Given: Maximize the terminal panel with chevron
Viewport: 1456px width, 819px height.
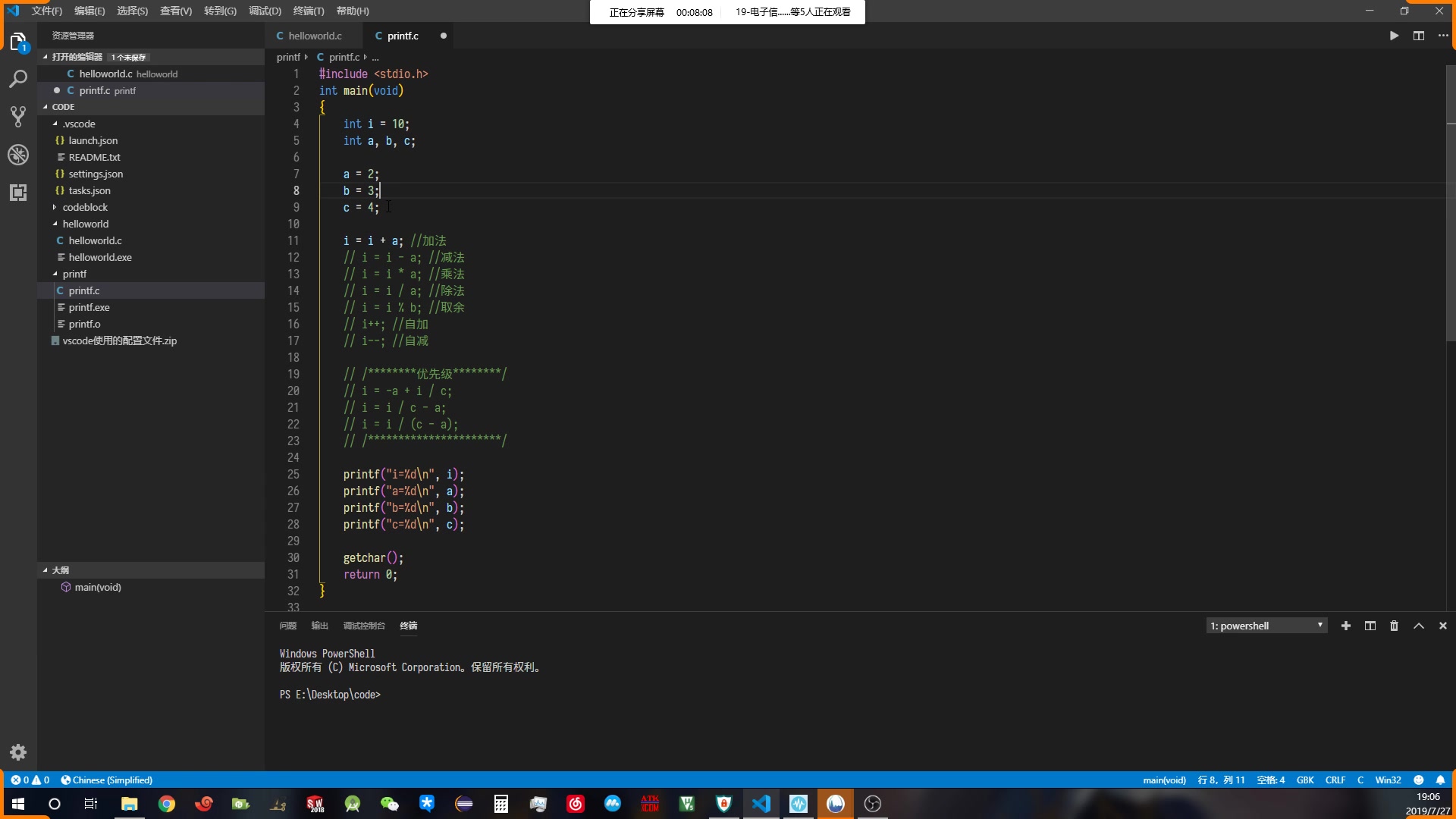Looking at the screenshot, I should [1419, 626].
